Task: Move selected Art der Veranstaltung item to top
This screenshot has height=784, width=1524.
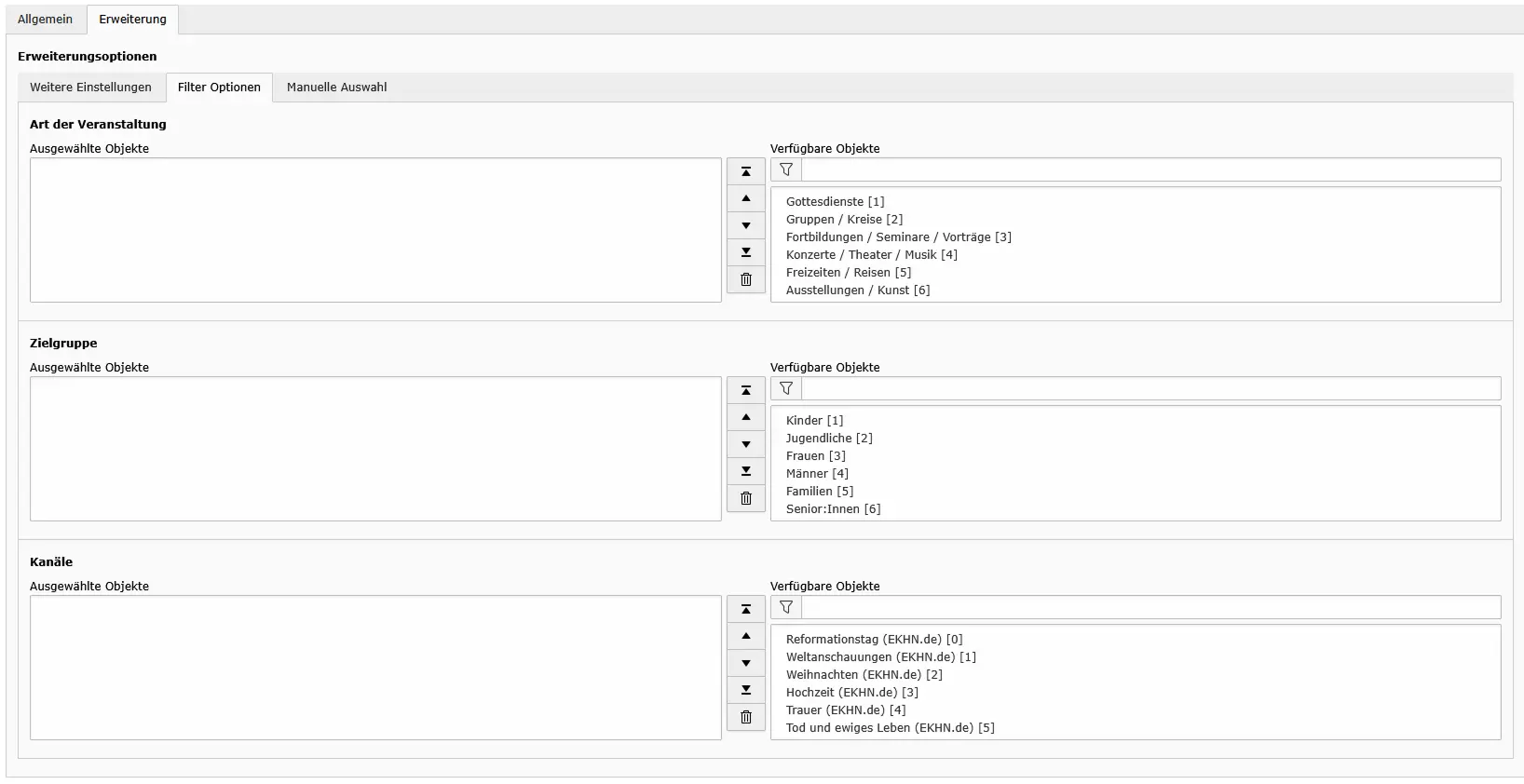Action: point(745,171)
